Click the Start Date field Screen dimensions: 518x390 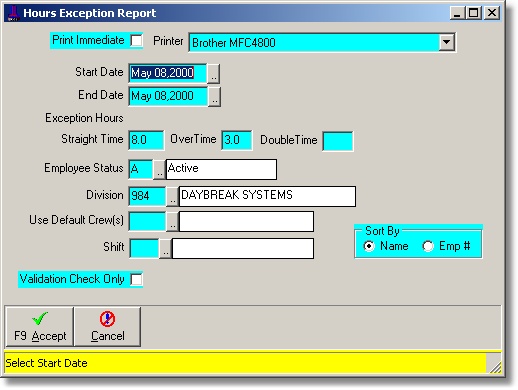[168, 73]
